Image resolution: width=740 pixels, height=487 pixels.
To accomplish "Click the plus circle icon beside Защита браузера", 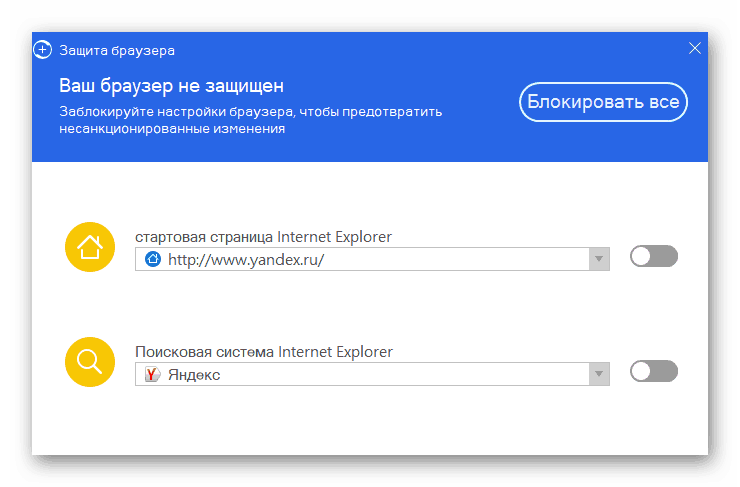I will [x=42, y=49].
